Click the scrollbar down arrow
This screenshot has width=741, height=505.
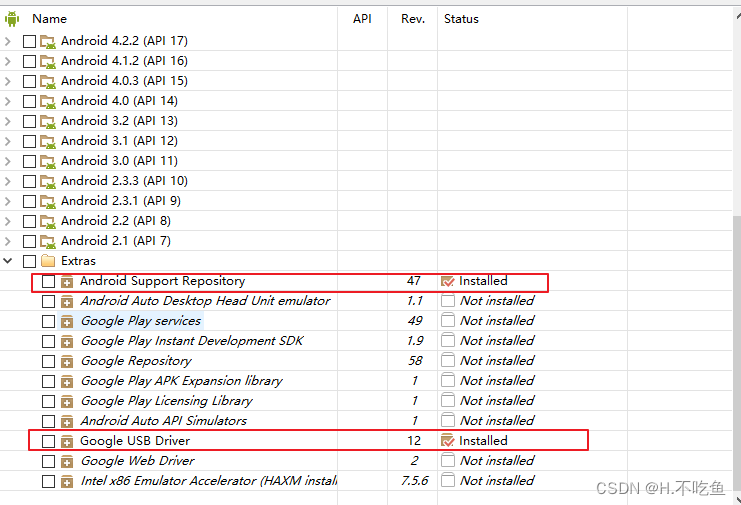pyautogui.click(x=738, y=499)
